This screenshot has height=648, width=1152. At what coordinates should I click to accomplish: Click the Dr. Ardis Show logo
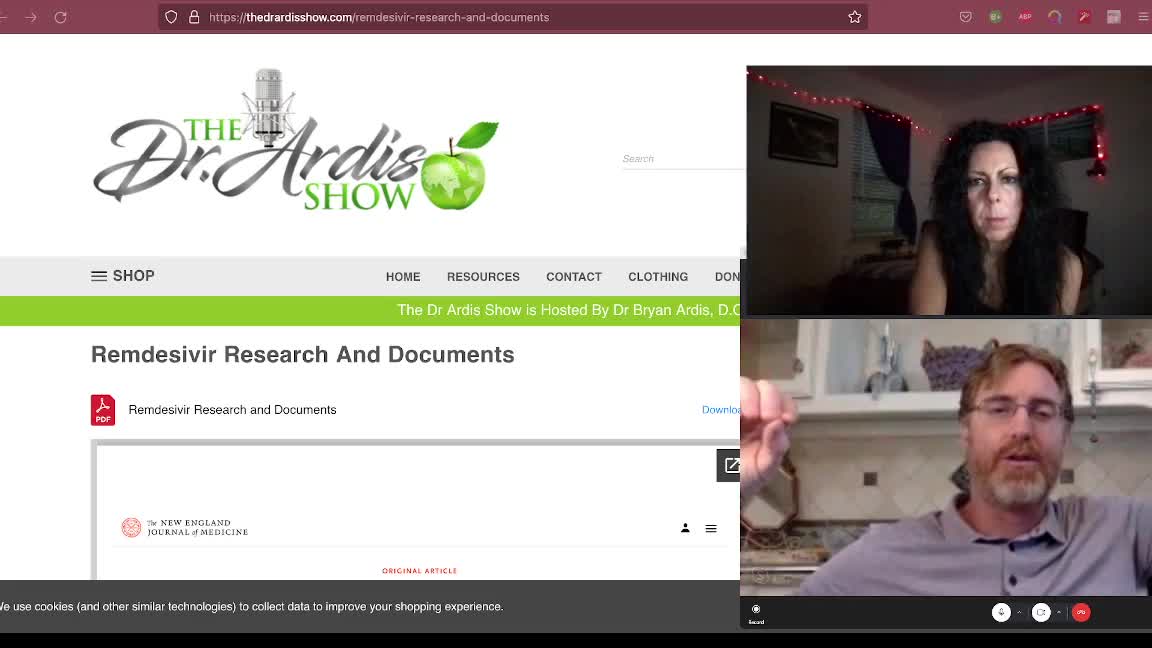pyautogui.click(x=296, y=141)
